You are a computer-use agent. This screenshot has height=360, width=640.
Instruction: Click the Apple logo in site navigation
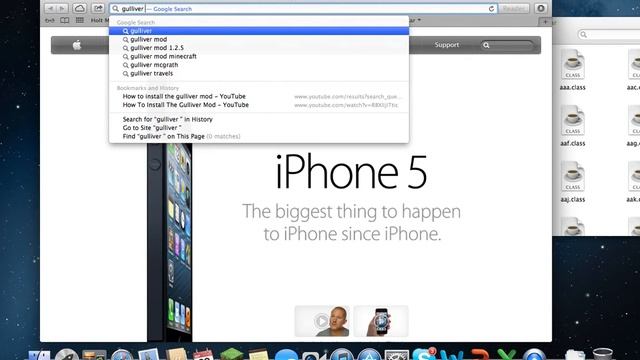[x=77, y=45]
